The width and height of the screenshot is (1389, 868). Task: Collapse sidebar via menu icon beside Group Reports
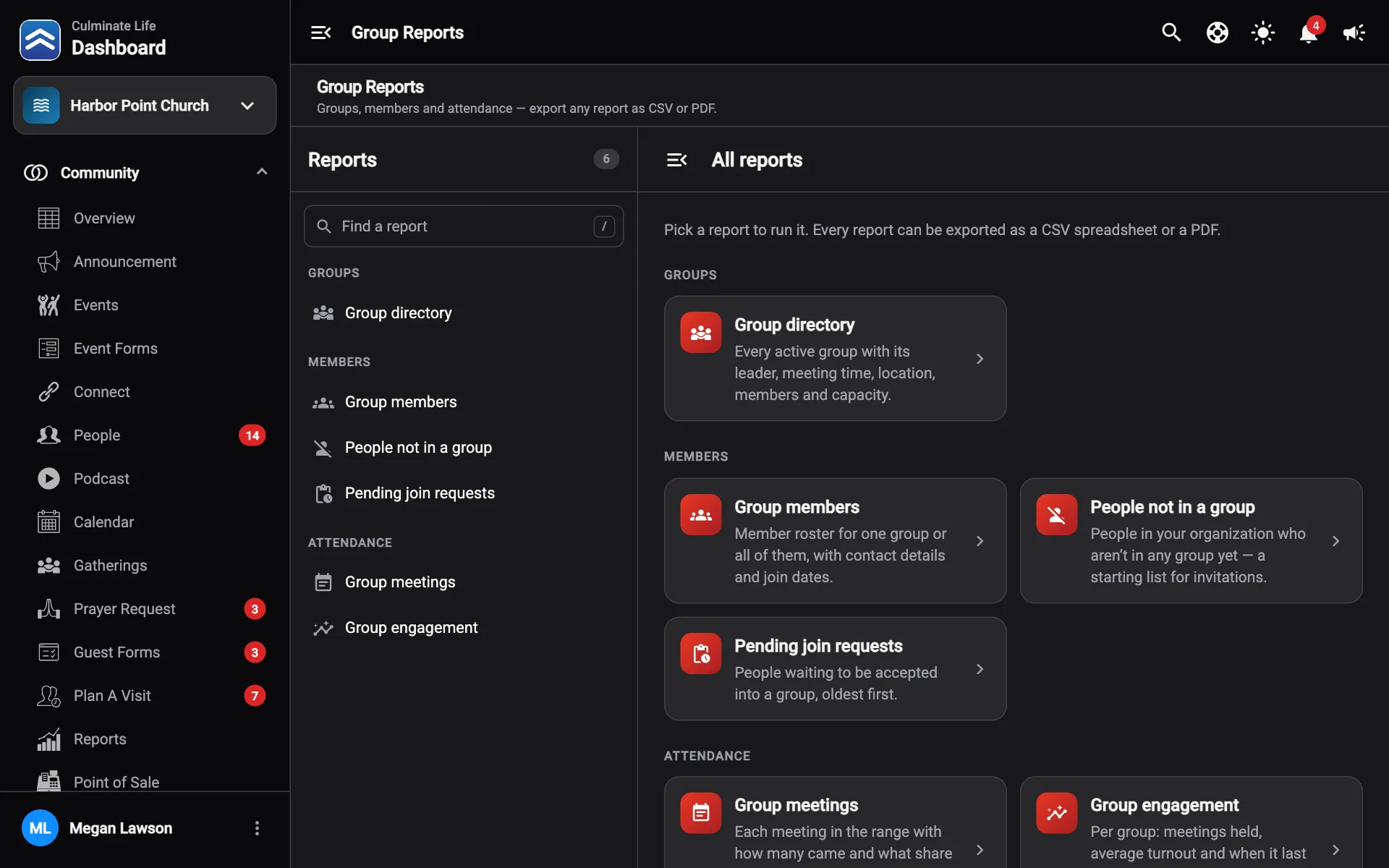pyautogui.click(x=320, y=33)
